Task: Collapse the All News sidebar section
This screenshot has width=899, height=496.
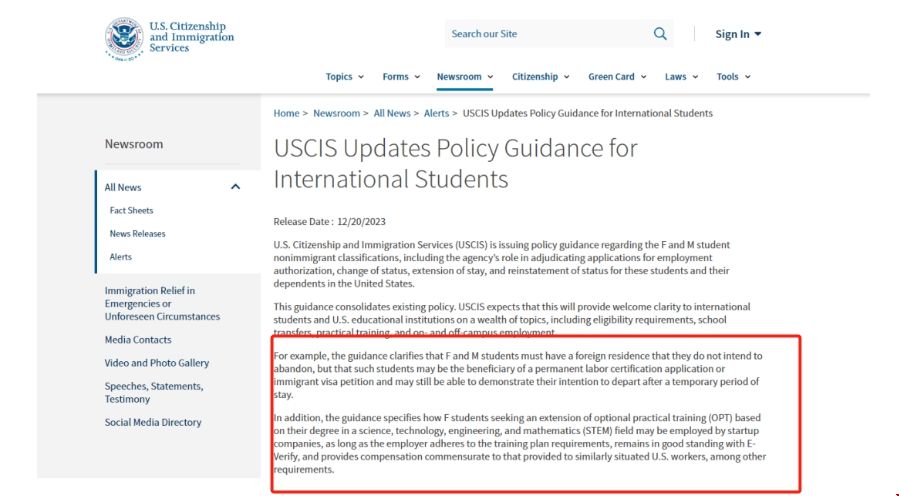Action: (x=235, y=187)
